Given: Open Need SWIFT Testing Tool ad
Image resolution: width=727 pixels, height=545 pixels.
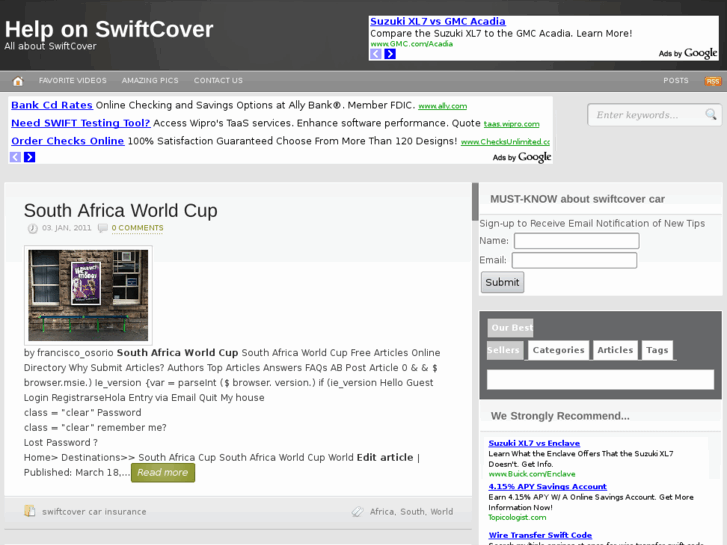Looking at the screenshot, I should coord(81,123).
